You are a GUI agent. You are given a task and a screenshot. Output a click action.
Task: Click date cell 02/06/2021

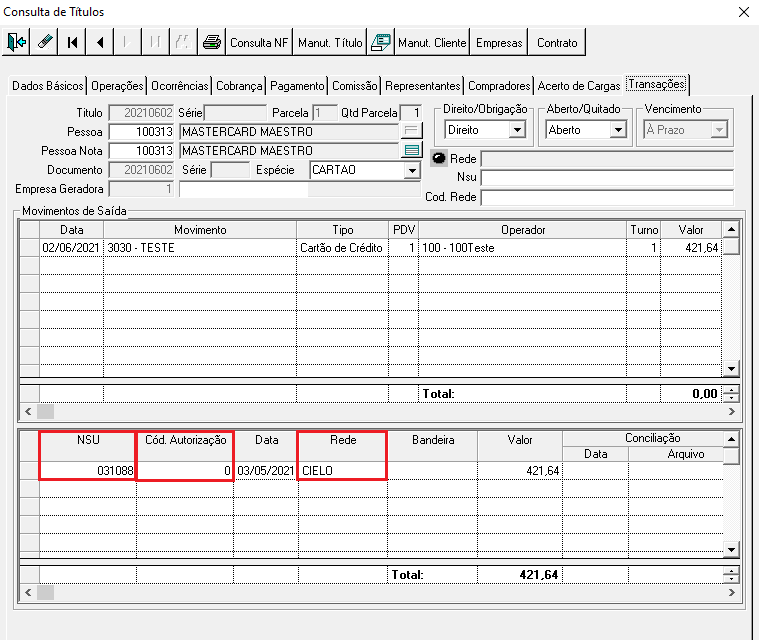click(72, 248)
